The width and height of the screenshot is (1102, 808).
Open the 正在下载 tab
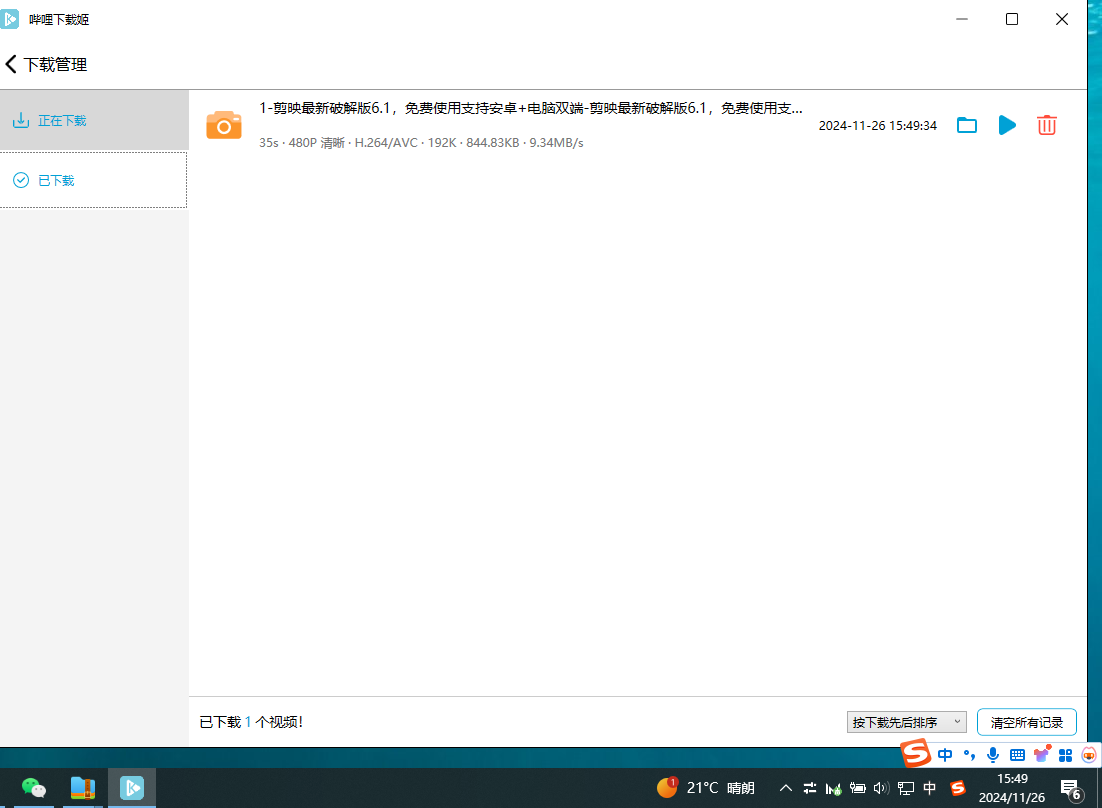click(x=94, y=121)
